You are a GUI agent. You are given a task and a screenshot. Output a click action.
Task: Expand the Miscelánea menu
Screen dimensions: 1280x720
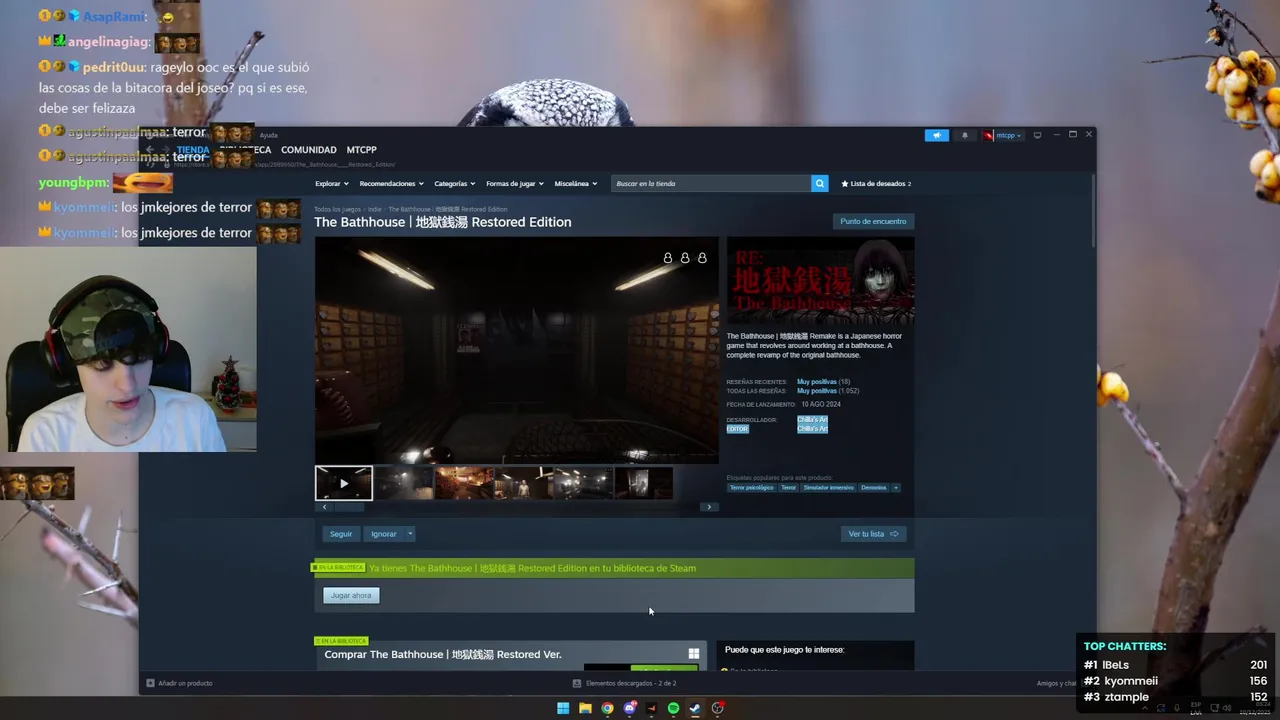coord(575,184)
